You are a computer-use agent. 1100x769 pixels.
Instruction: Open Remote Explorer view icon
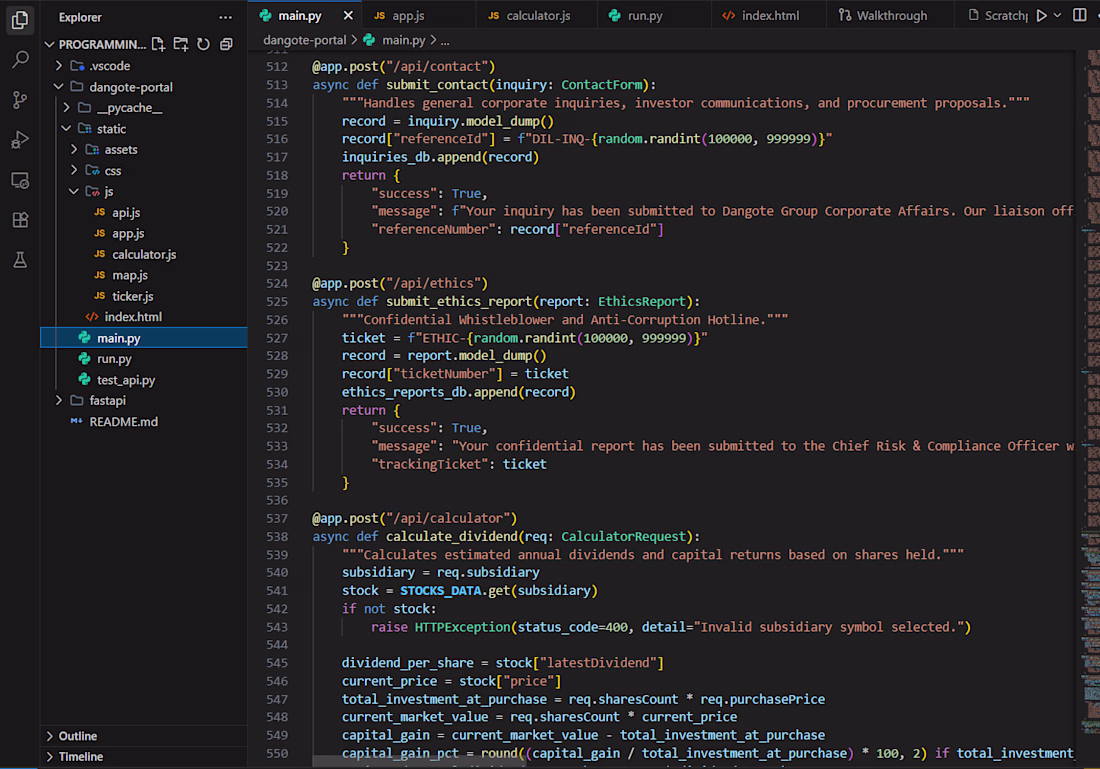pyautogui.click(x=20, y=180)
